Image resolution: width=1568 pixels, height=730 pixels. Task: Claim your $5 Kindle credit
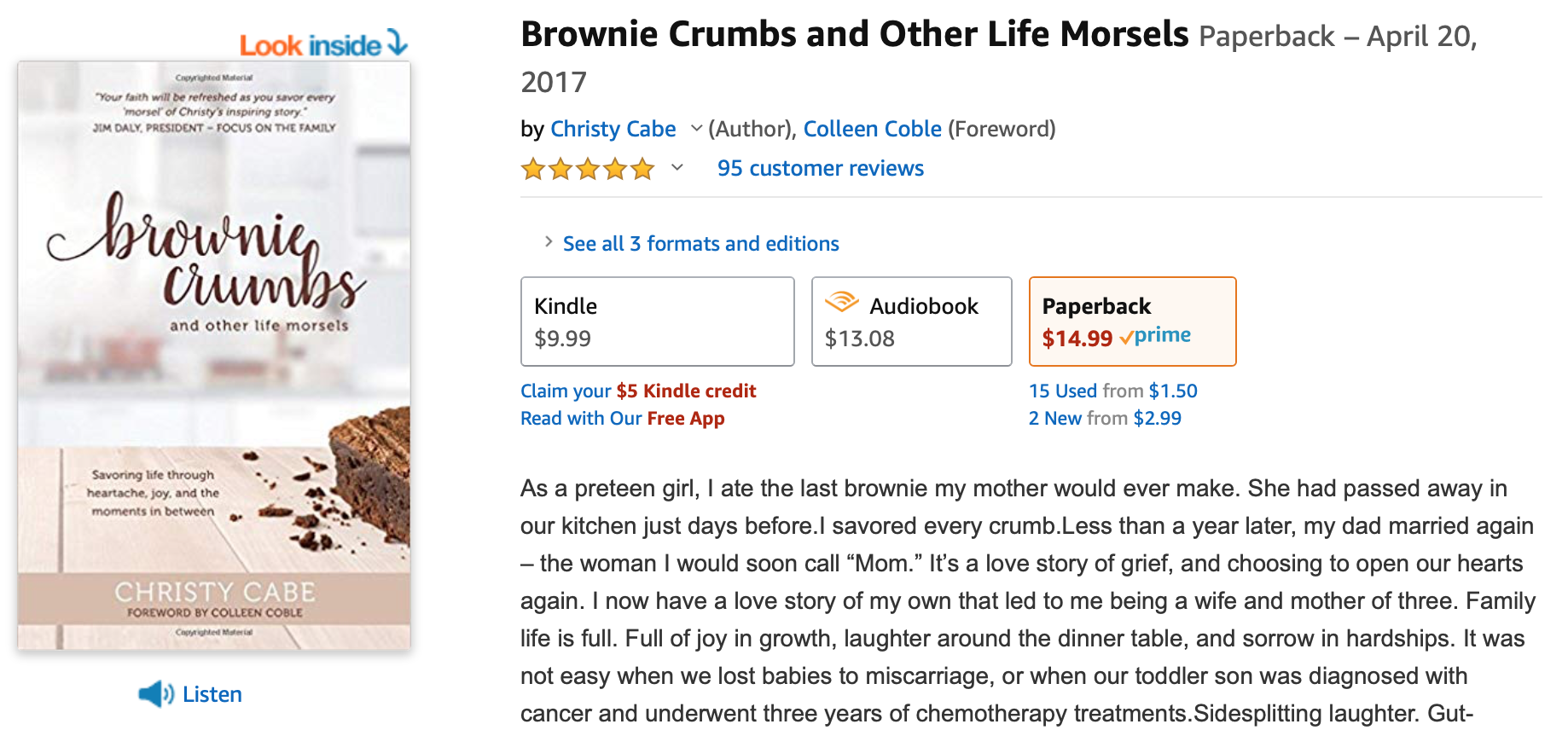tap(638, 391)
